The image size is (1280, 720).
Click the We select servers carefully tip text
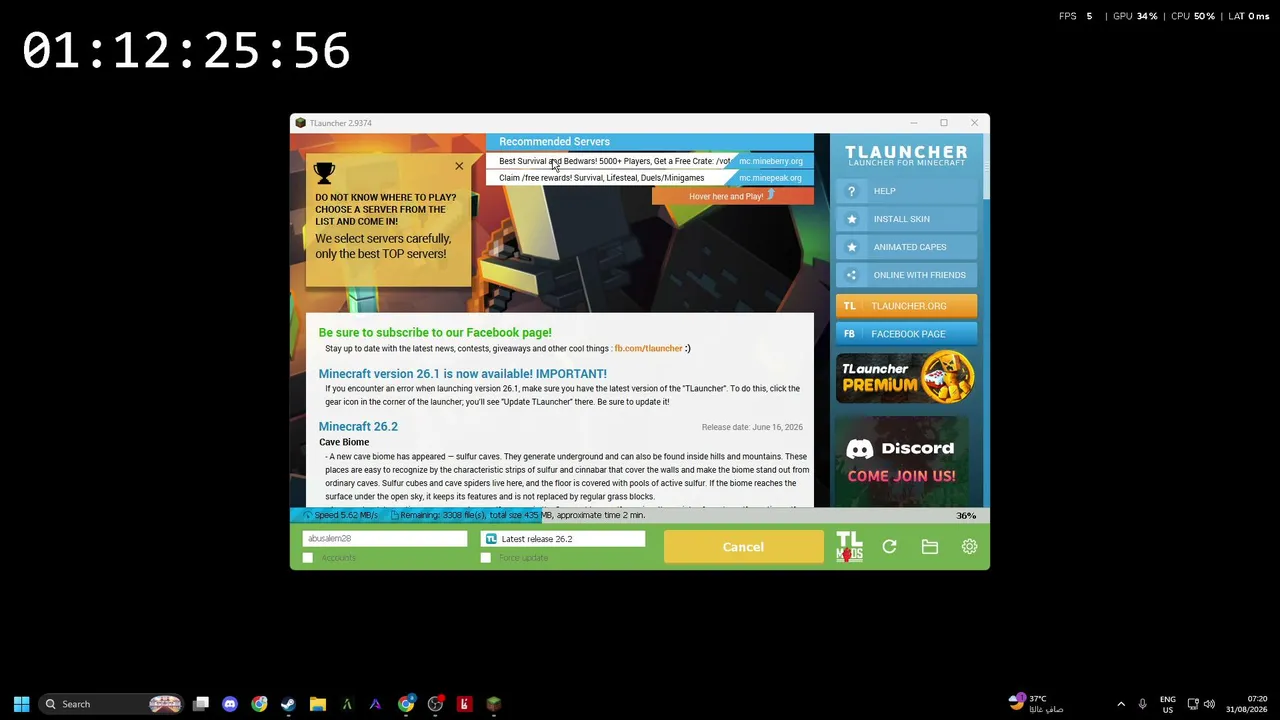pyautogui.click(x=383, y=246)
